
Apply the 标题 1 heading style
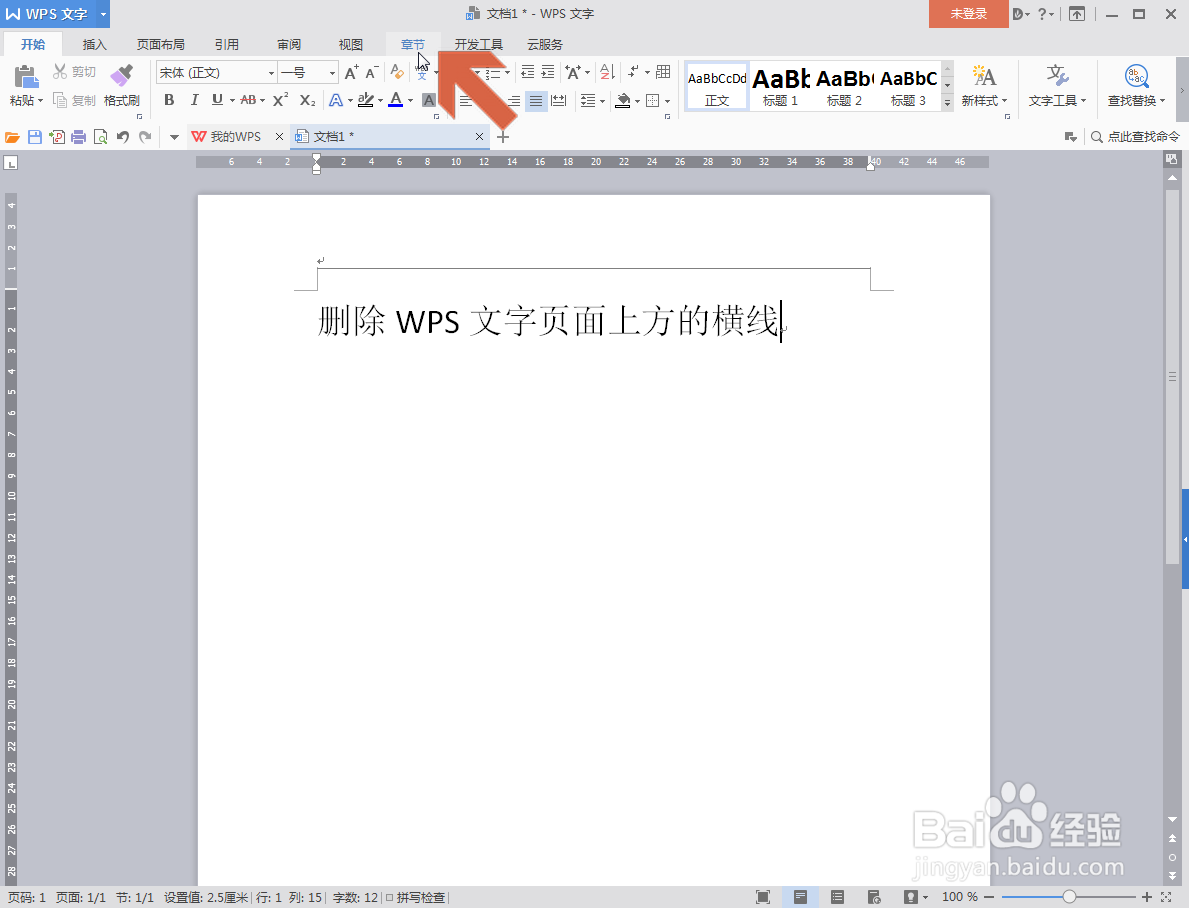780,87
